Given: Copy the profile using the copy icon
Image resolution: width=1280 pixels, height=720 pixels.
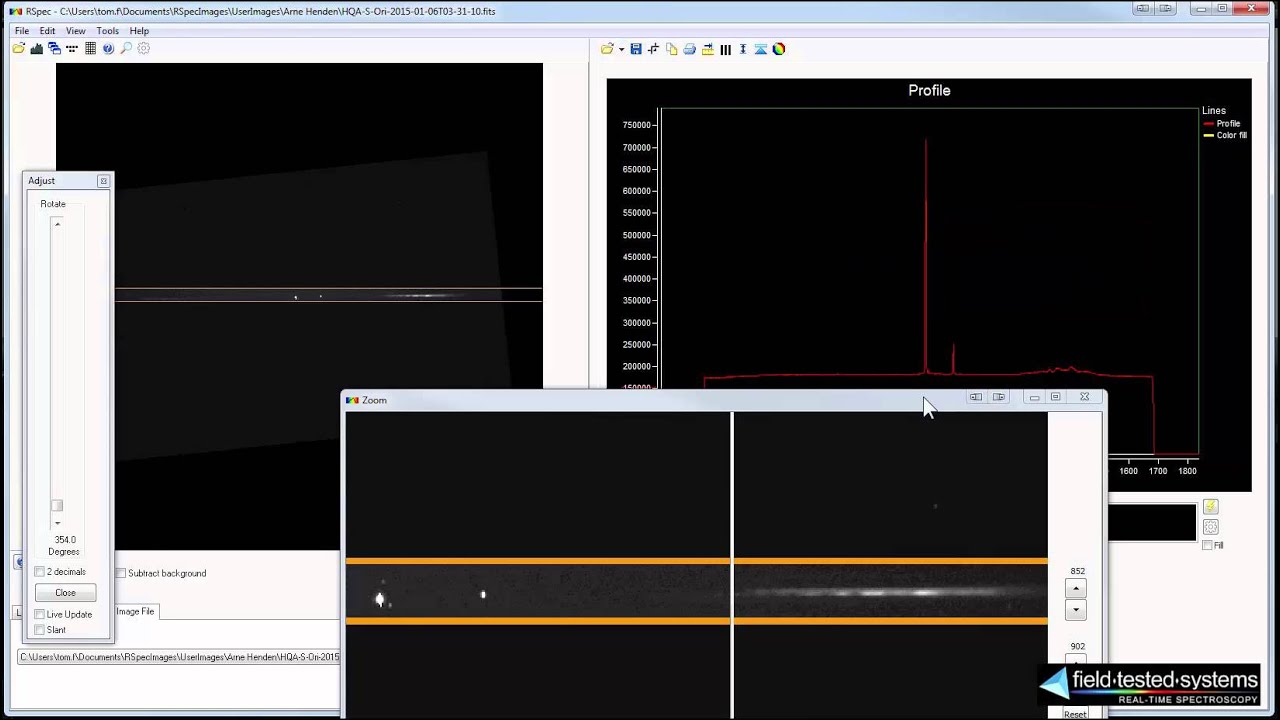Looking at the screenshot, I should pyautogui.click(x=672, y=49).
